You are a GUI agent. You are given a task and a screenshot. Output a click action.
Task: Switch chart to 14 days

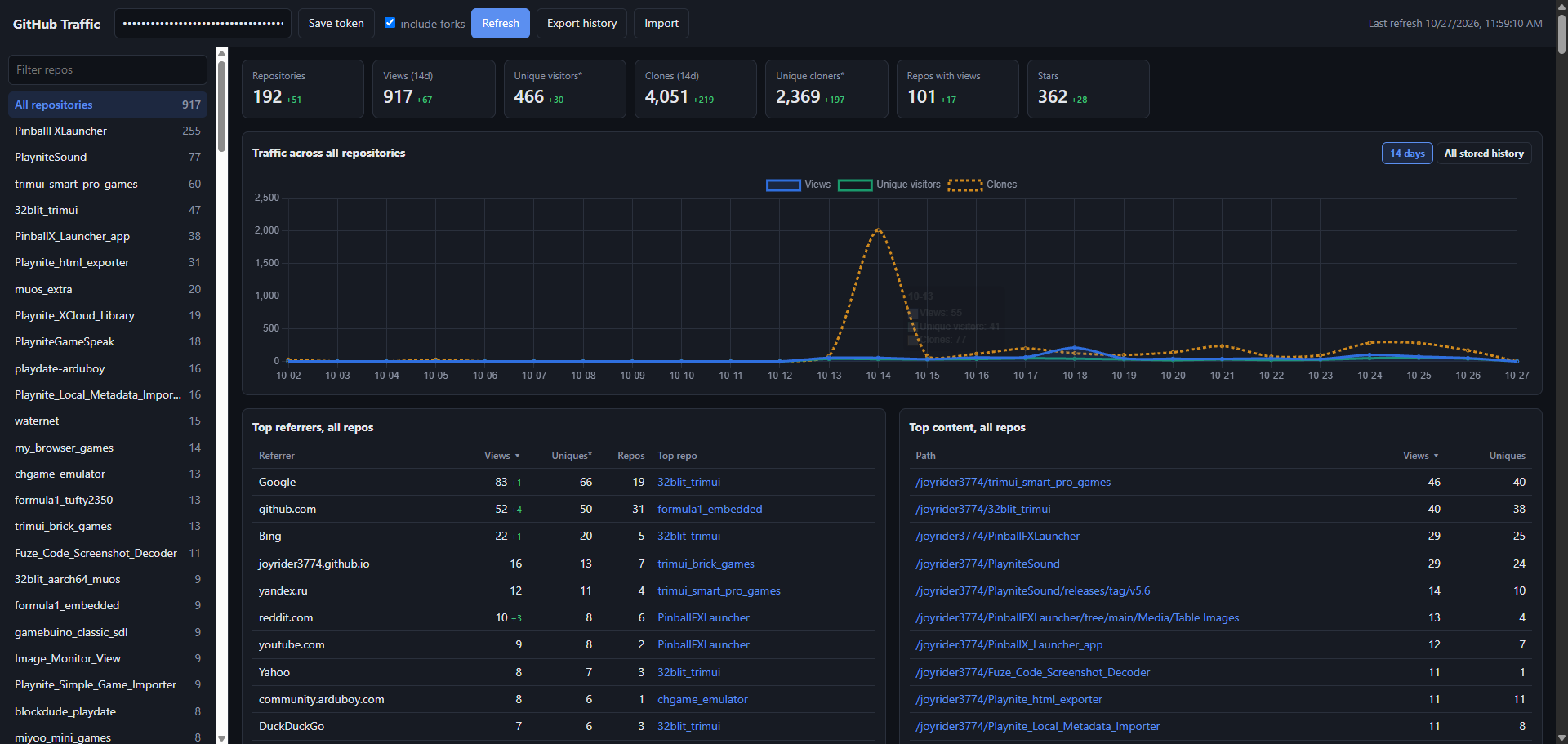click(x=1407, y=154)
